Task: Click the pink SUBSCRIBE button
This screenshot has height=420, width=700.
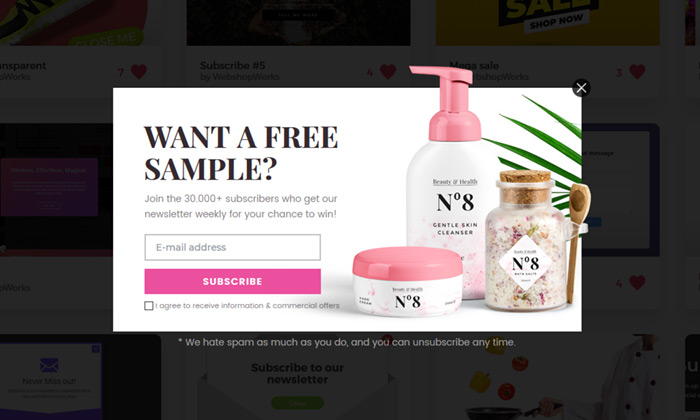Action: (x=232, y=281)
